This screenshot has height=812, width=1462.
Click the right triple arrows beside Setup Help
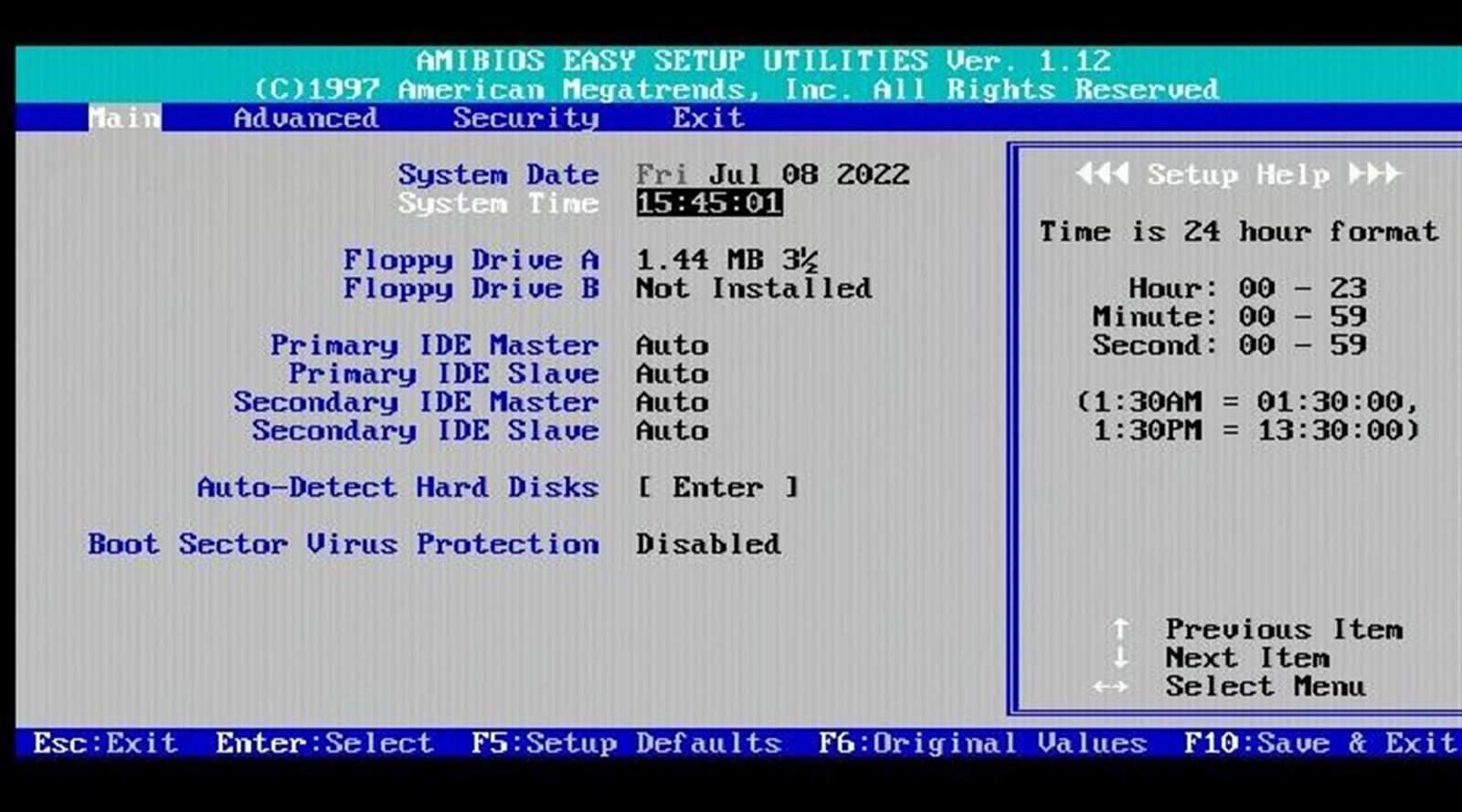(1374, 174)
